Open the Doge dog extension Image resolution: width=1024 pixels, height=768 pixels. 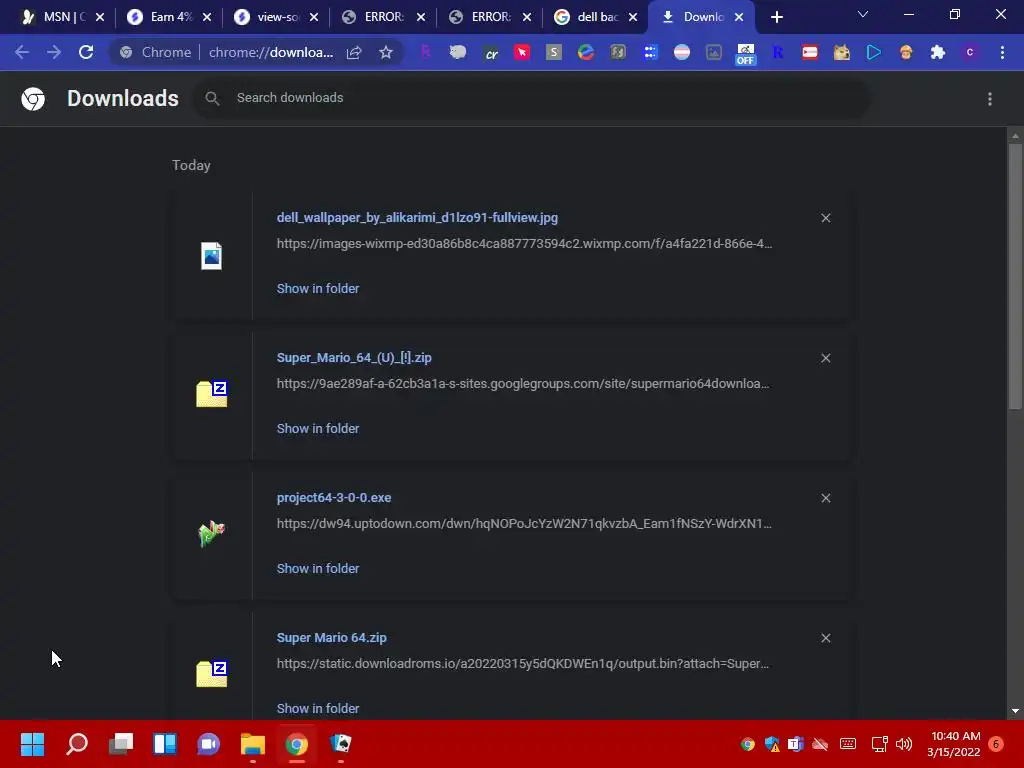(842, 52)
